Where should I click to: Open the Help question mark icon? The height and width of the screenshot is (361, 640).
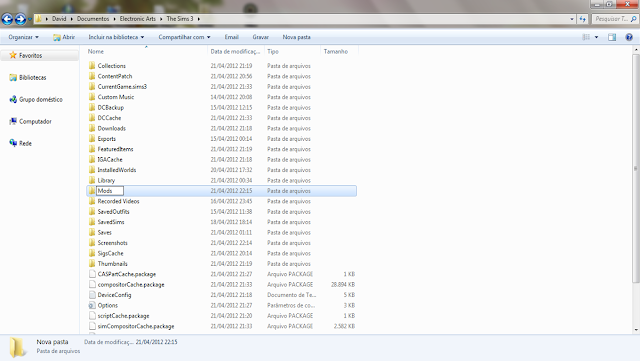point(629,37)
